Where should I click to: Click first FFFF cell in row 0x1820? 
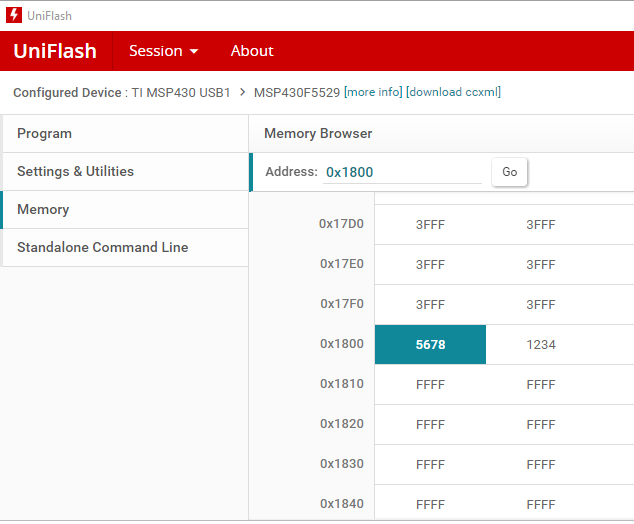[x=430, y=425]
